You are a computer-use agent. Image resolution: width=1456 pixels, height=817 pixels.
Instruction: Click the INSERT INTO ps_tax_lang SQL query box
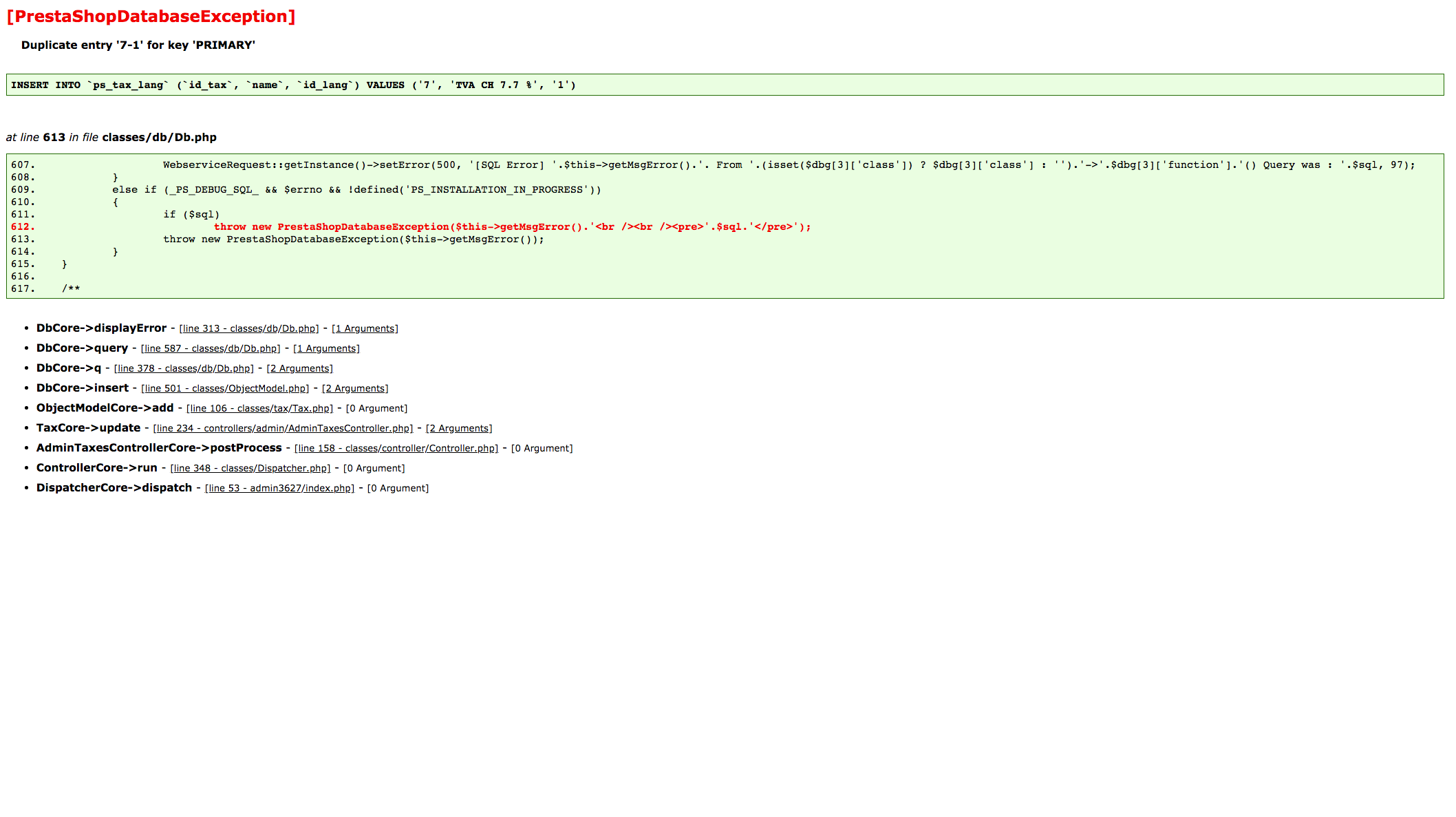293,85
